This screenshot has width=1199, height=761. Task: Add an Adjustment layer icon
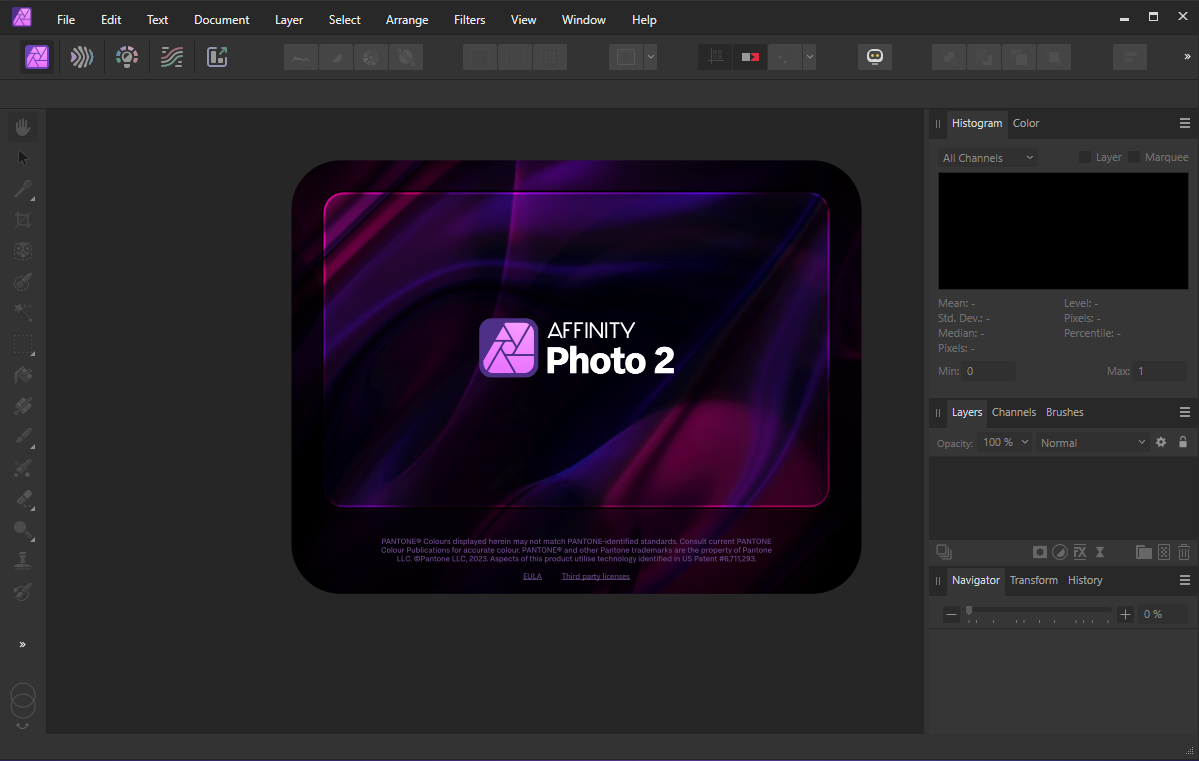coord(1060,552)
